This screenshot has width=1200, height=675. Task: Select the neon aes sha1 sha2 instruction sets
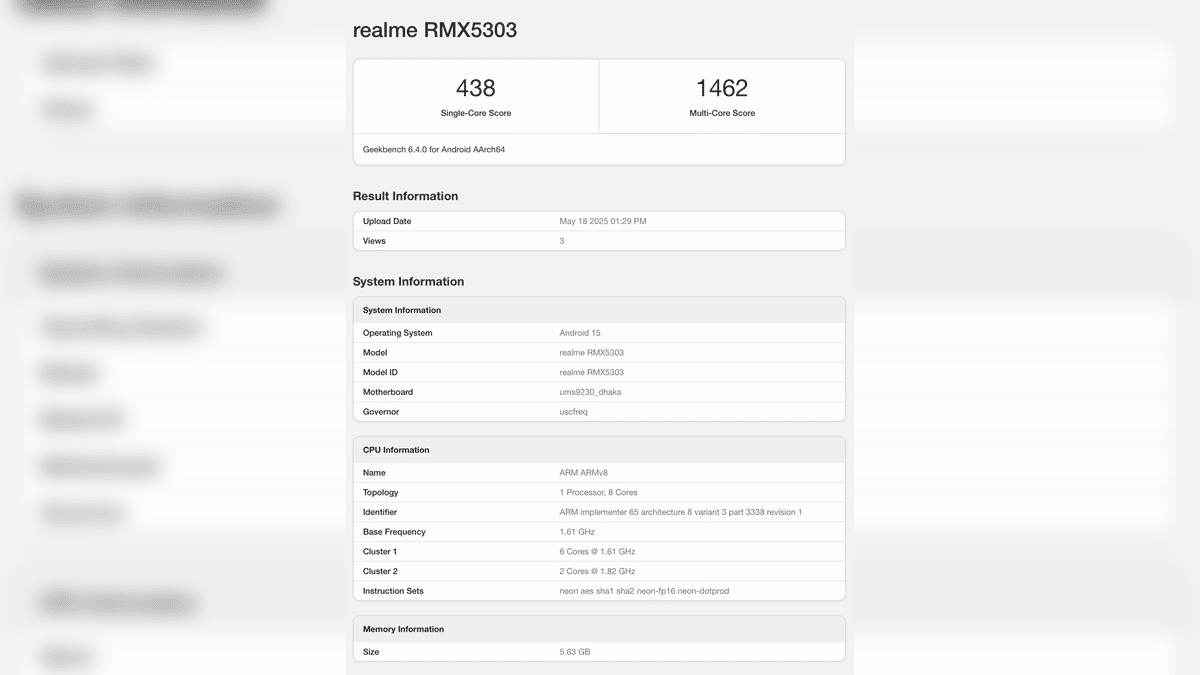(644, 591)
